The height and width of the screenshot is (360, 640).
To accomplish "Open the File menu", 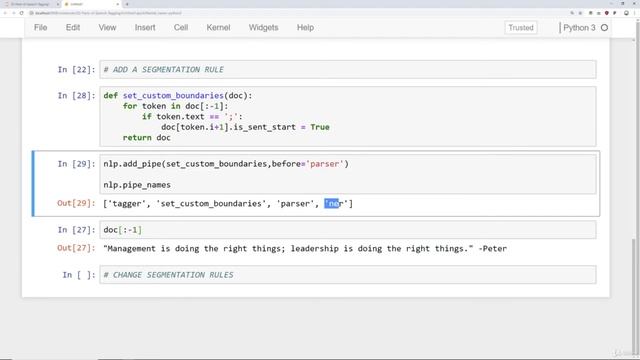I will (40, 27).
